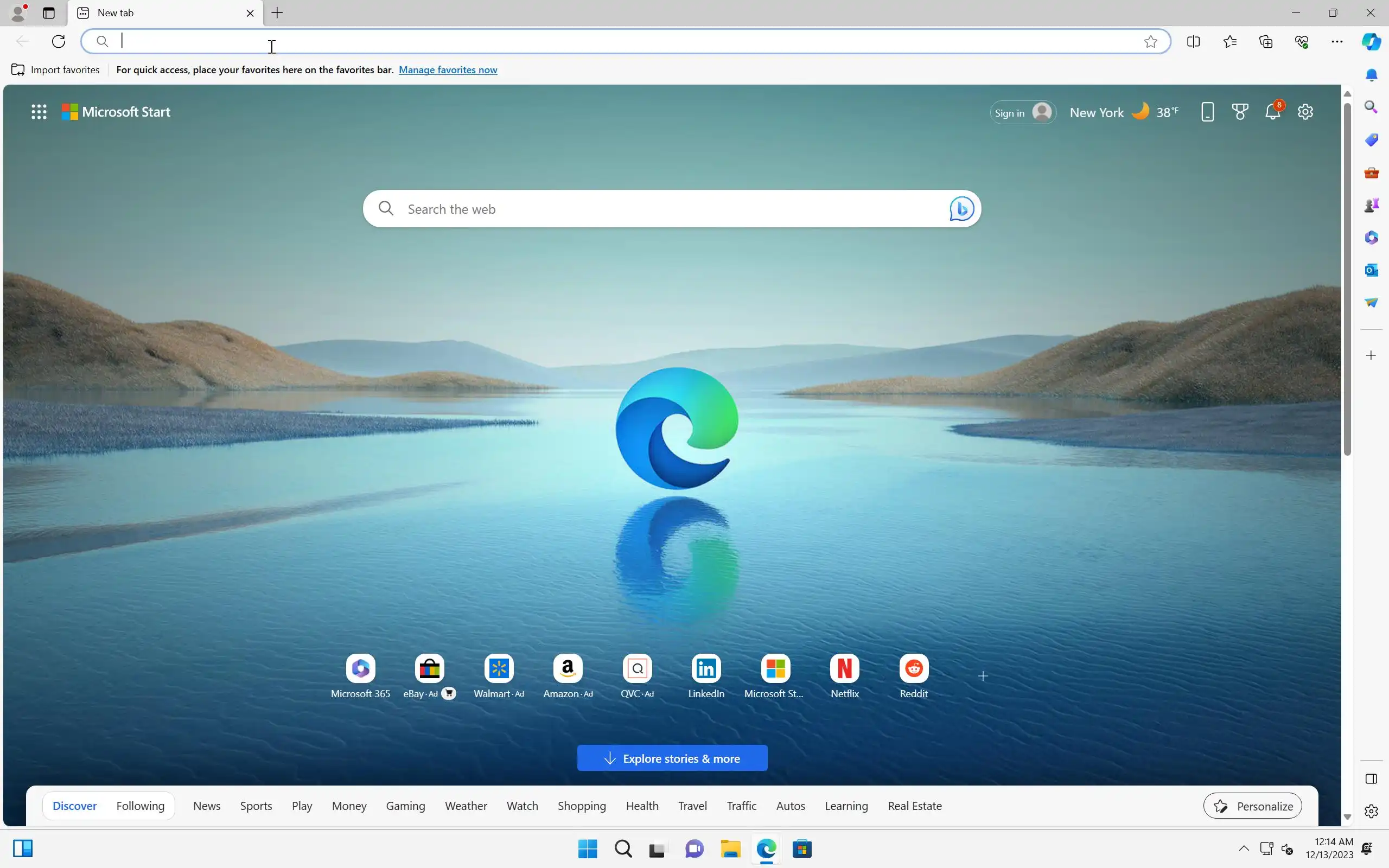
Task: Toggle the vertical tabs actions button
Action: click(x=49, y=12)
